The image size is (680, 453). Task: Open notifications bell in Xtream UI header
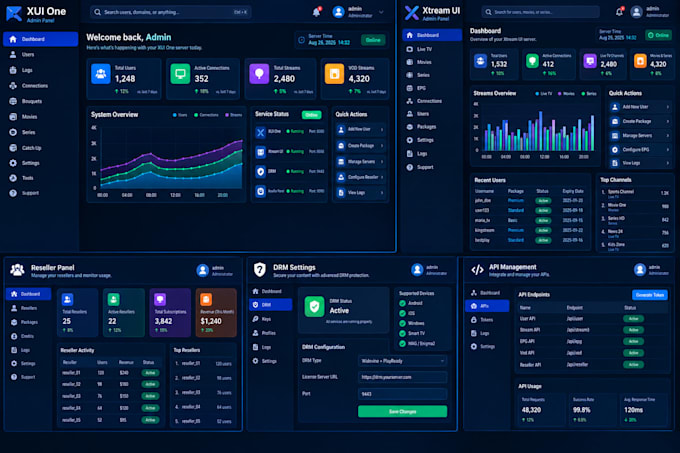pyautogui.click(x=619, y=12)
